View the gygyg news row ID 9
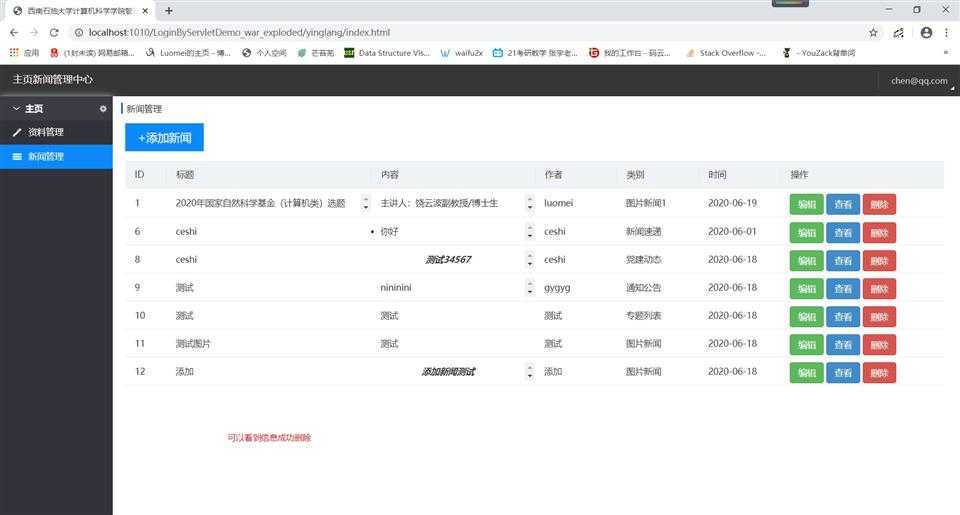 coord(843,288)
